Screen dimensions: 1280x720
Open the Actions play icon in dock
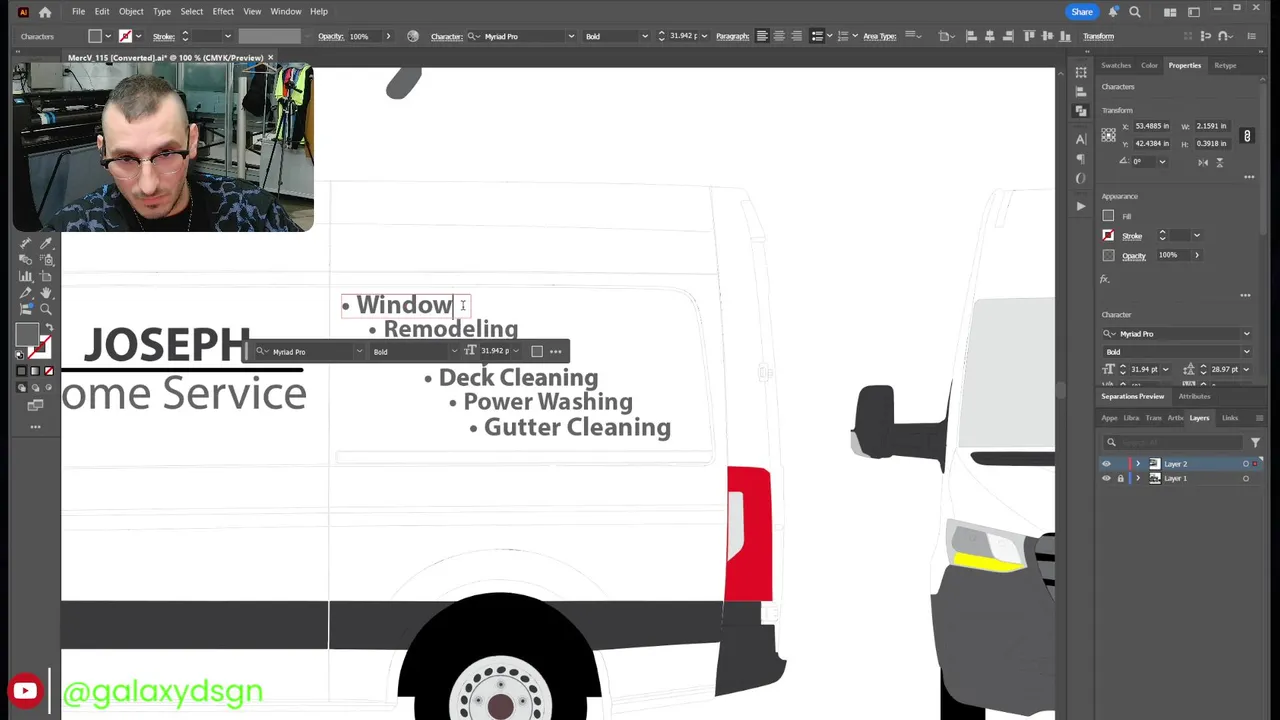[1081, 205]
